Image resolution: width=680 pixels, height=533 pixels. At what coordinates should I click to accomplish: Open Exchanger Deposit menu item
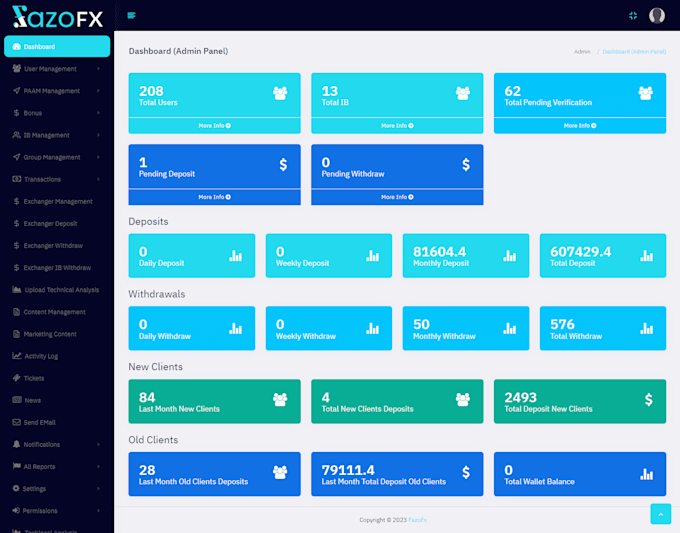(x=57, y=223)
